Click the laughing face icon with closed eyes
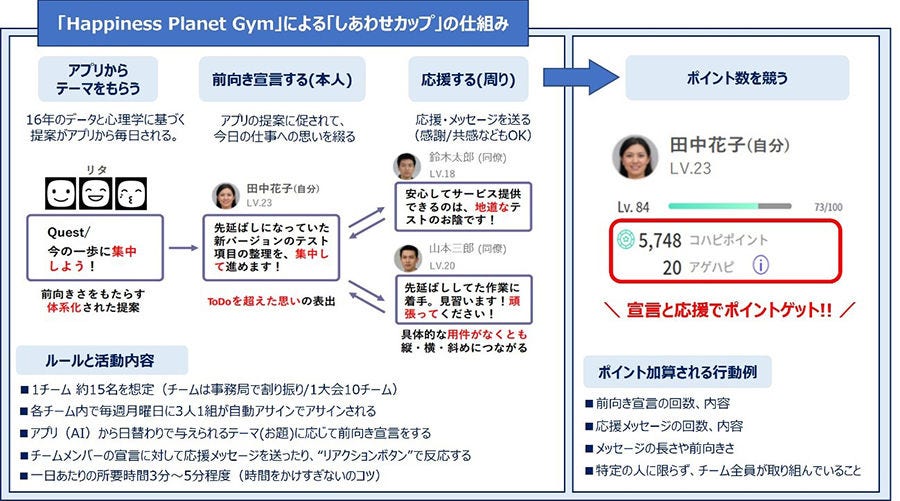The height and width of the screenshot is (501, 900). point(96,193)
